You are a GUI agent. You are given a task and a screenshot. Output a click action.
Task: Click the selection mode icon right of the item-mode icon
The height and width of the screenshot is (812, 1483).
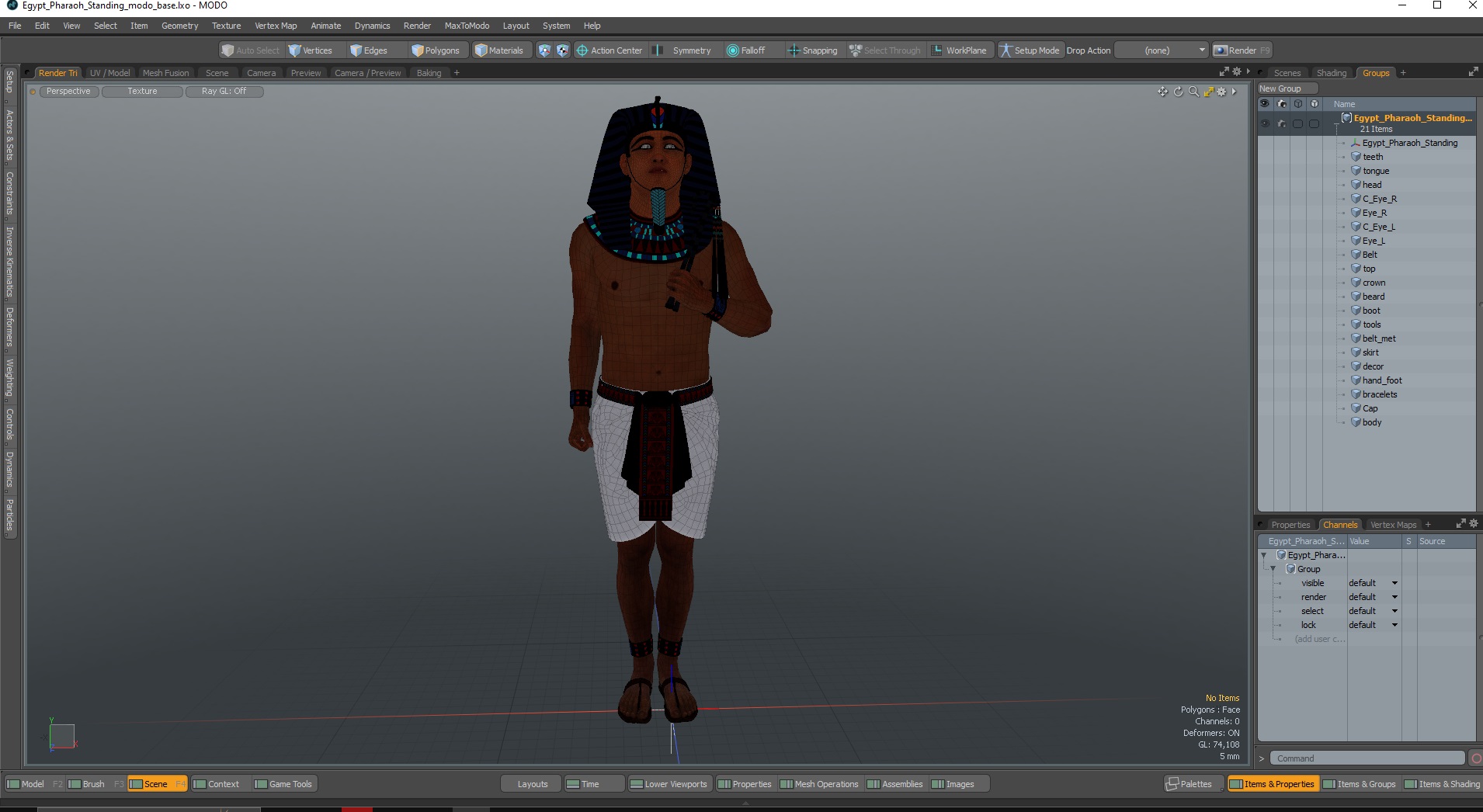click(563, 50)
